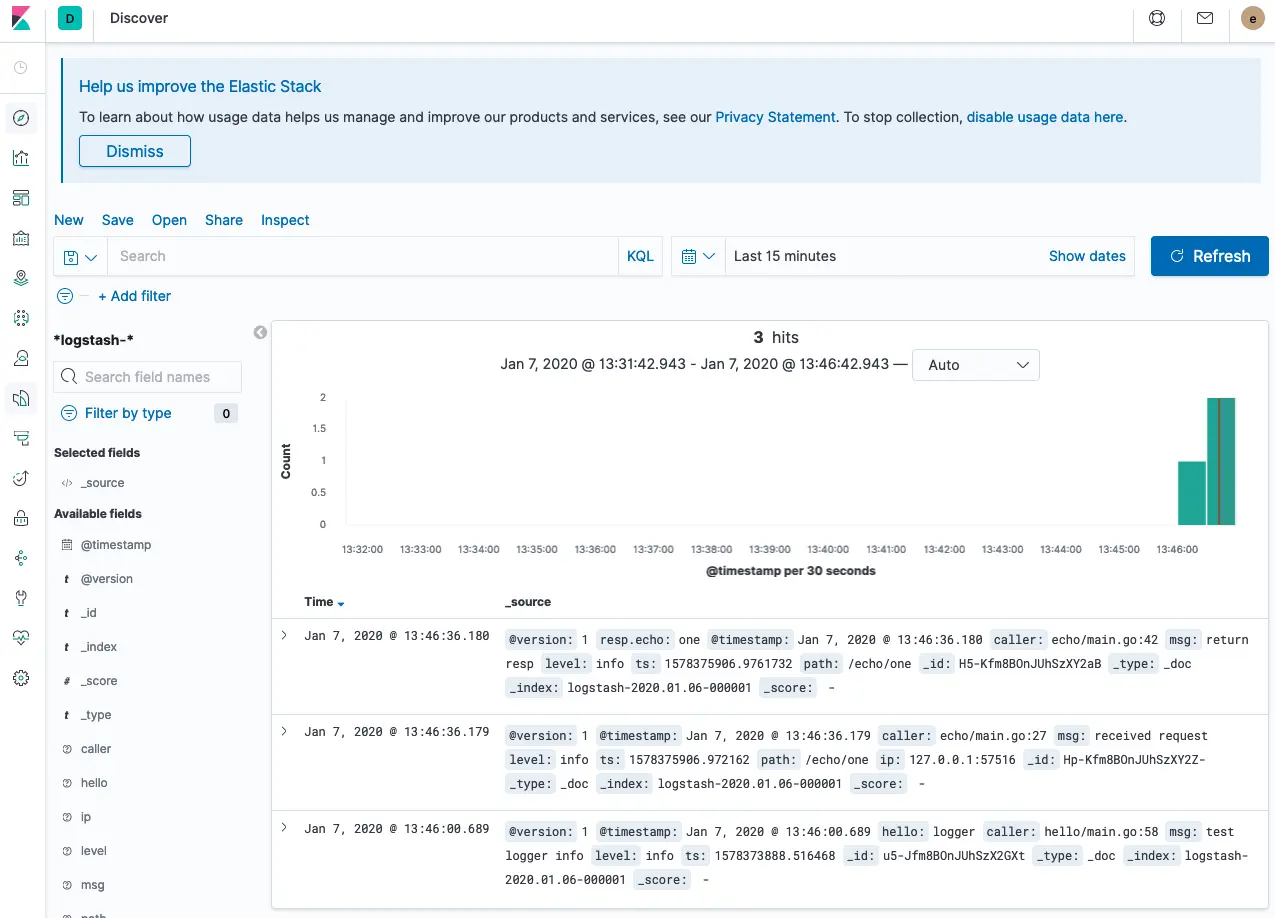Click the Save menu item
The image size is (1275, 918).
tap(117, 220)
